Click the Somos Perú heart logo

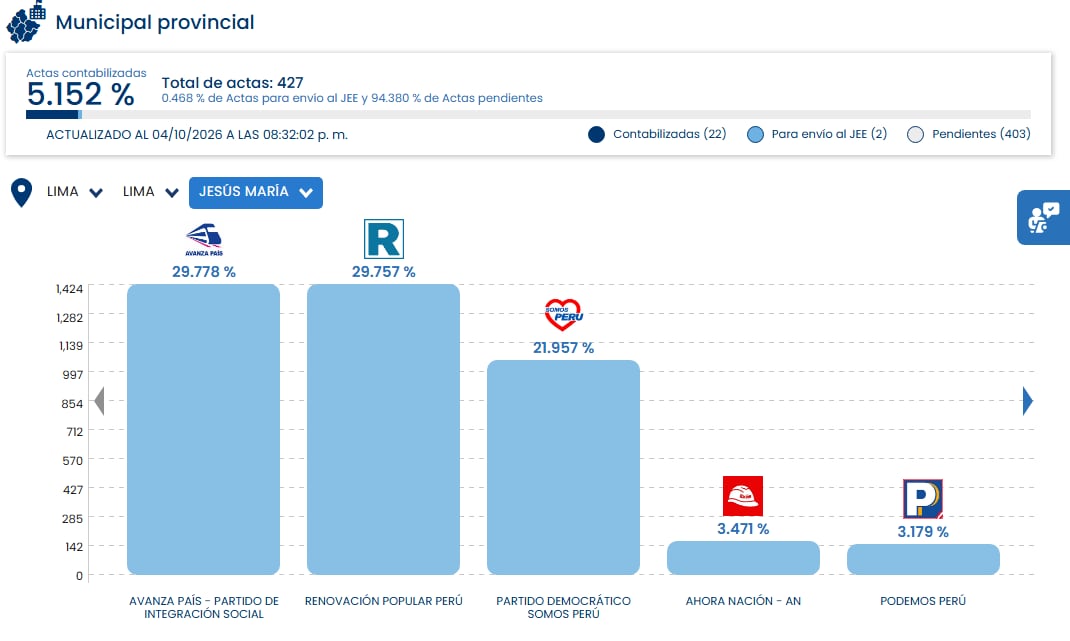click(564, 315)
